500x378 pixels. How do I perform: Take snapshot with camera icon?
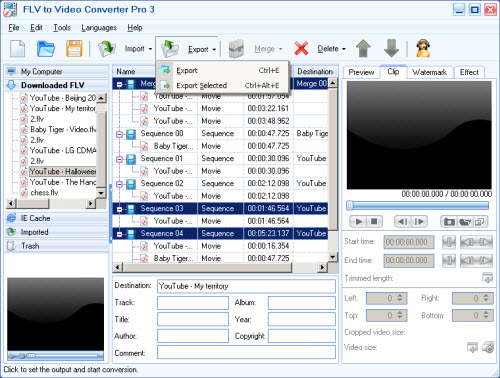449,222
